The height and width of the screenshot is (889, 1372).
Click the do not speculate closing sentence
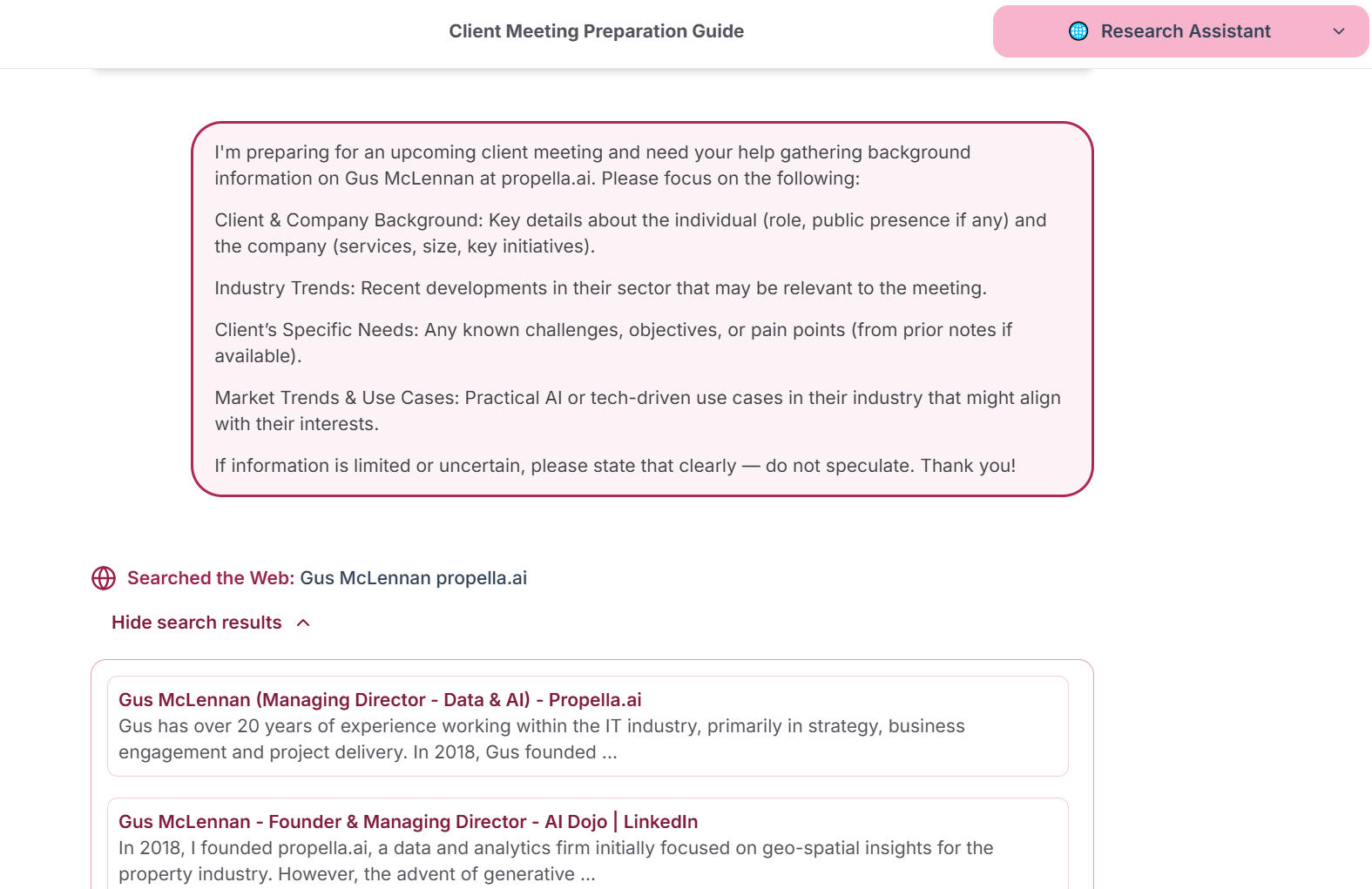[615, 466]
